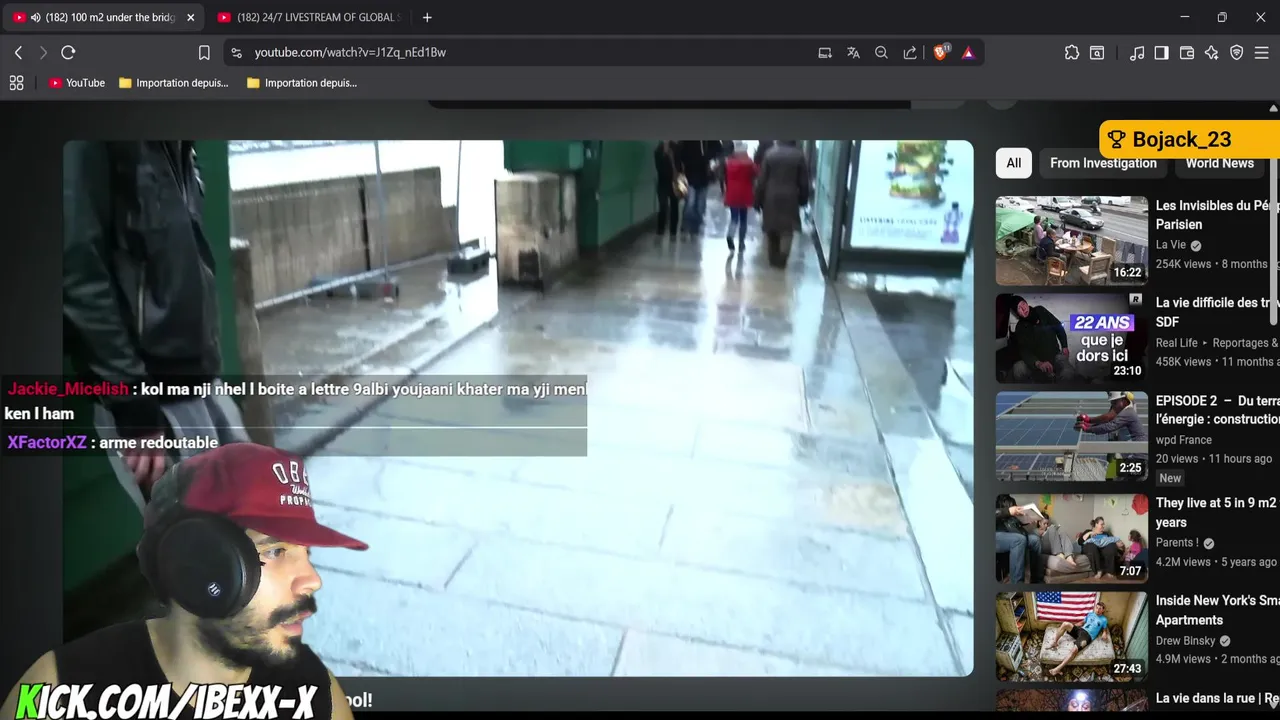Open the apps grid icon in bookmarks bar
1280x720 pixels.
coord(16,83)
